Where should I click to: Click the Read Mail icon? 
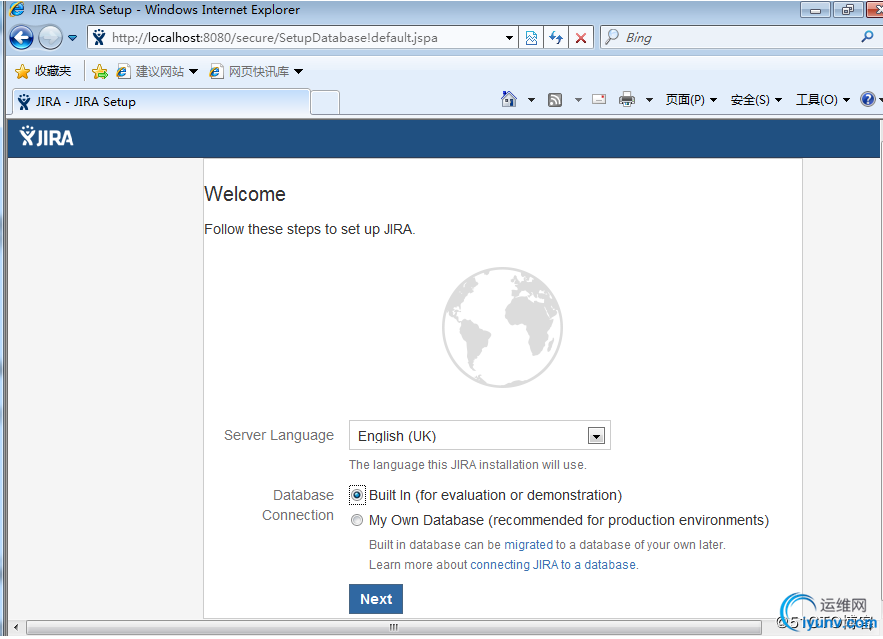coord(599,100)
